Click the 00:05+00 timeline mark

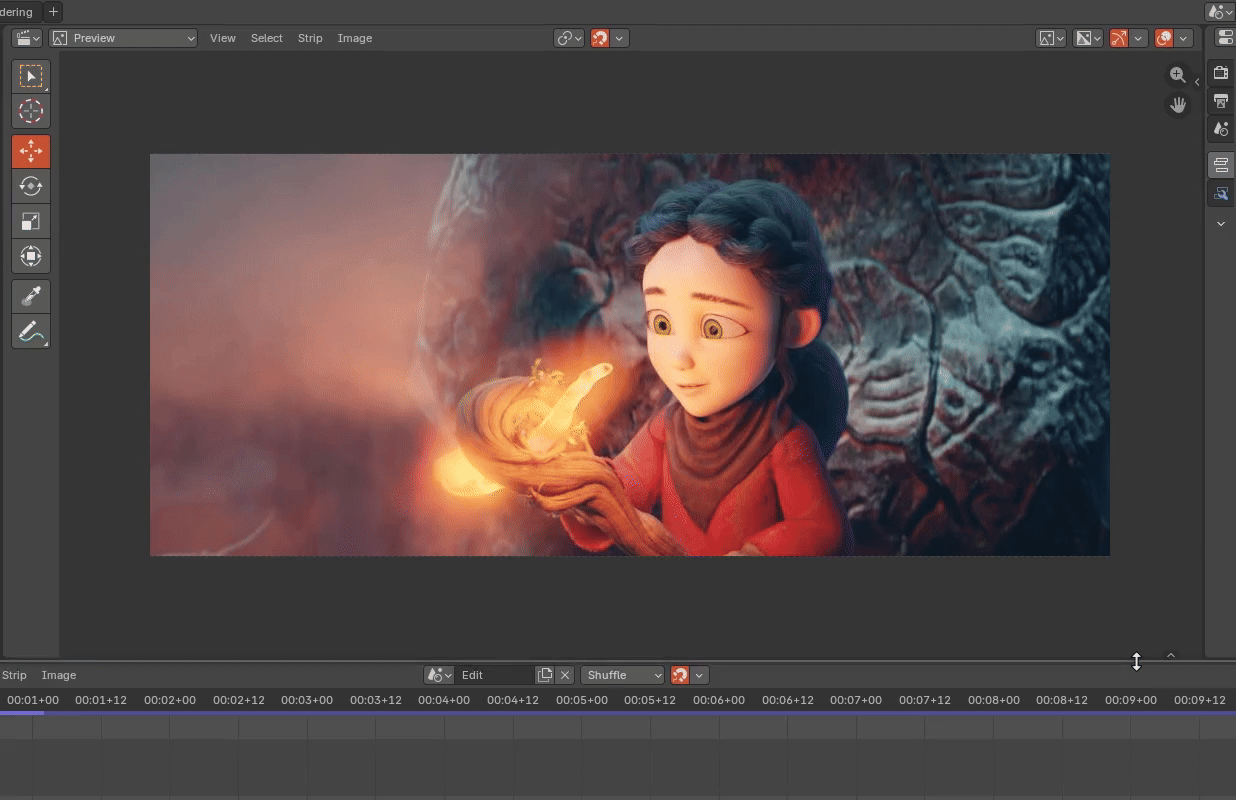click(582, 700)
